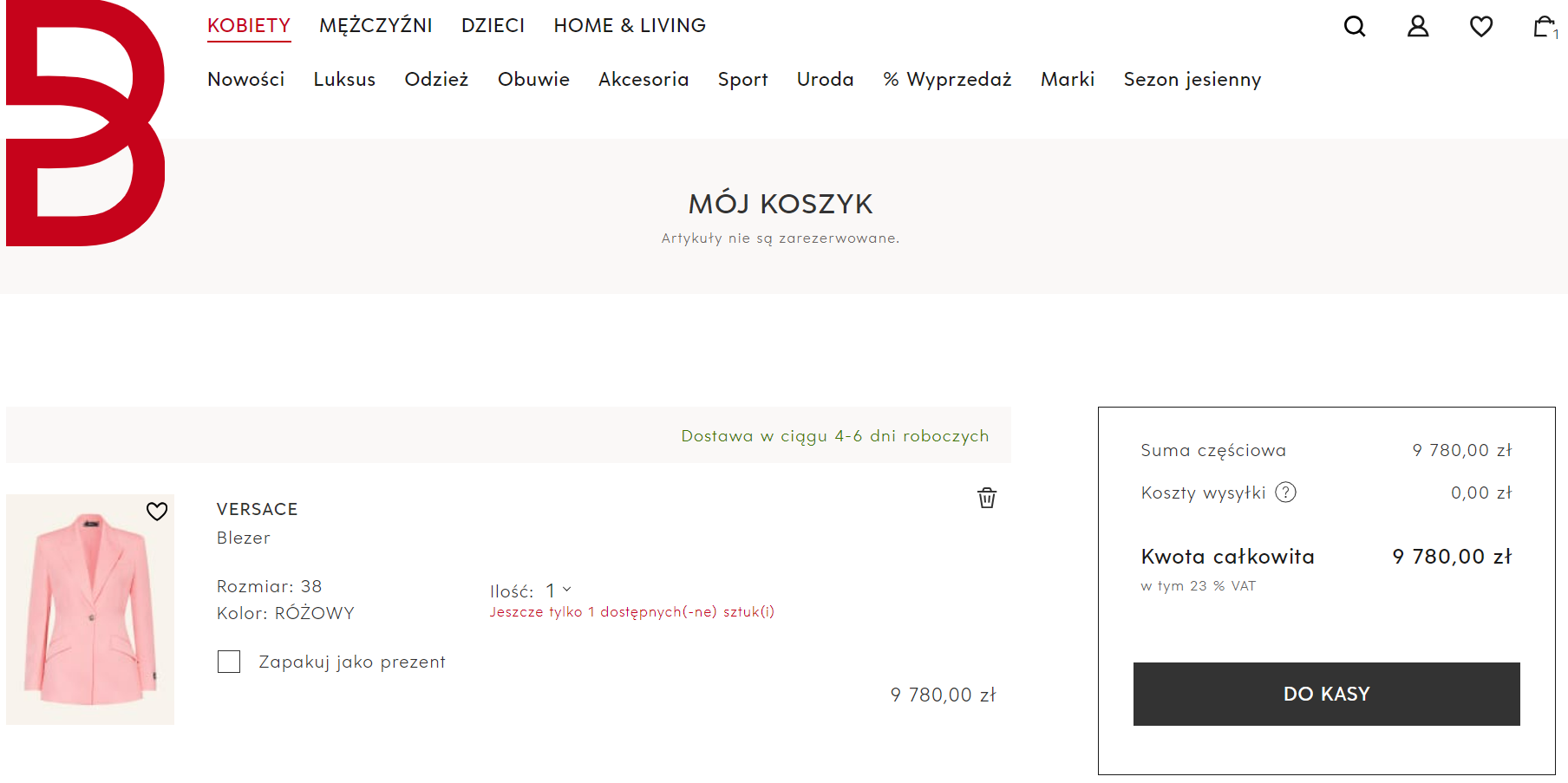The image size is (1568, 783).
Task: Click the Kwota całkowita label
Action: click(1228, 557)
